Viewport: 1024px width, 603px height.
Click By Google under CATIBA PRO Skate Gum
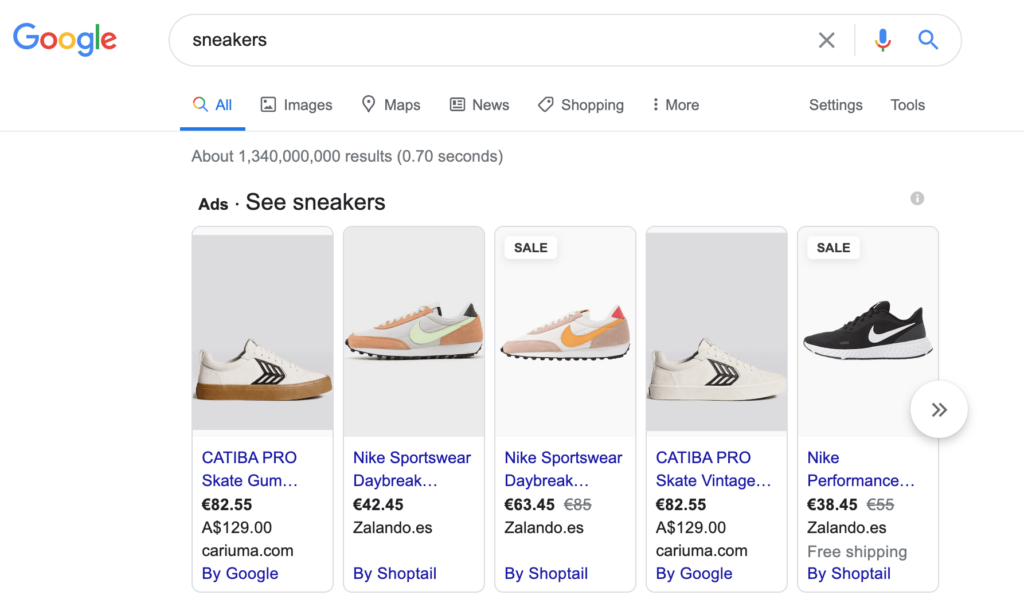coord(240,574)
